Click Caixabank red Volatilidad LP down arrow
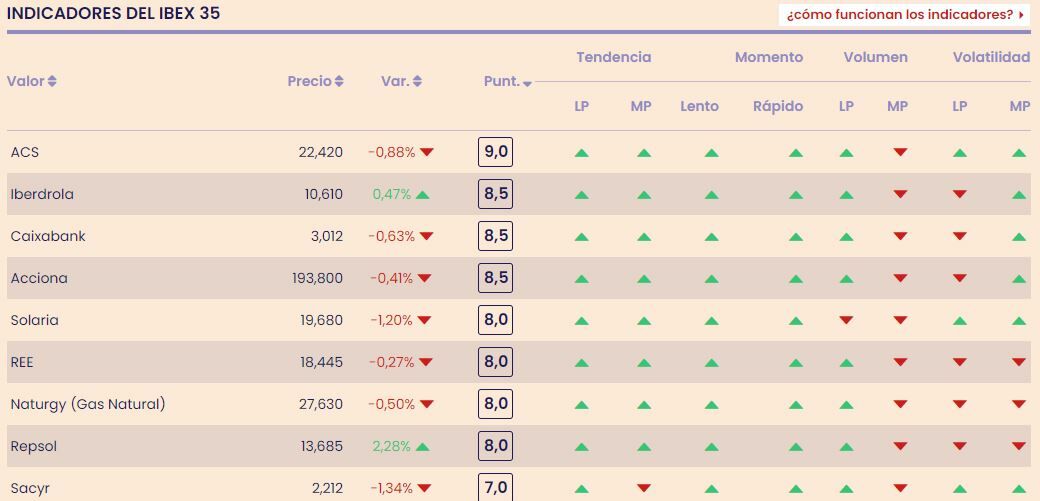Viewport: 1040px width, 501px height. [x=959, y=236]
